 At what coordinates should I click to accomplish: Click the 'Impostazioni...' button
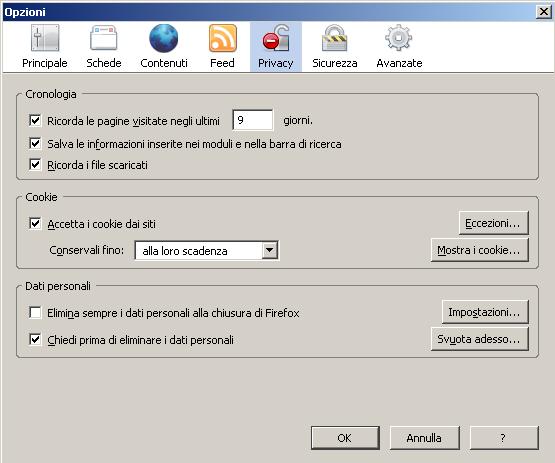485,312
